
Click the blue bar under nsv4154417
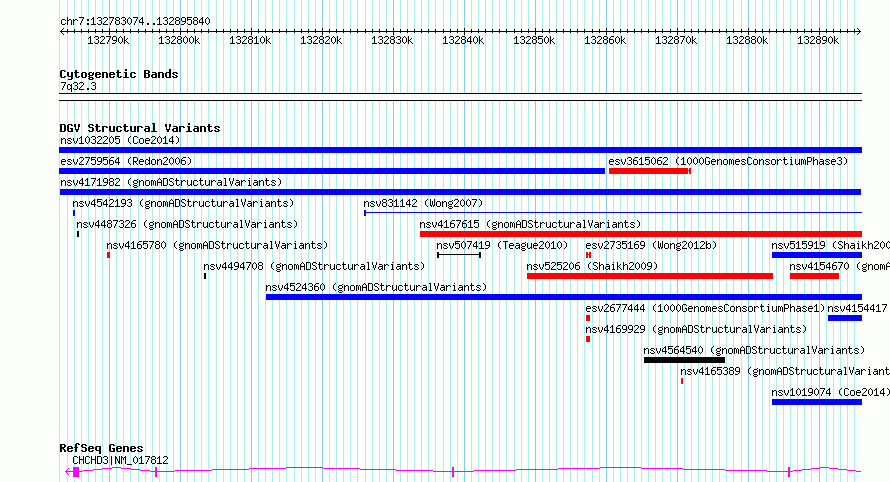pyautogui.click(x=845, y=318)
